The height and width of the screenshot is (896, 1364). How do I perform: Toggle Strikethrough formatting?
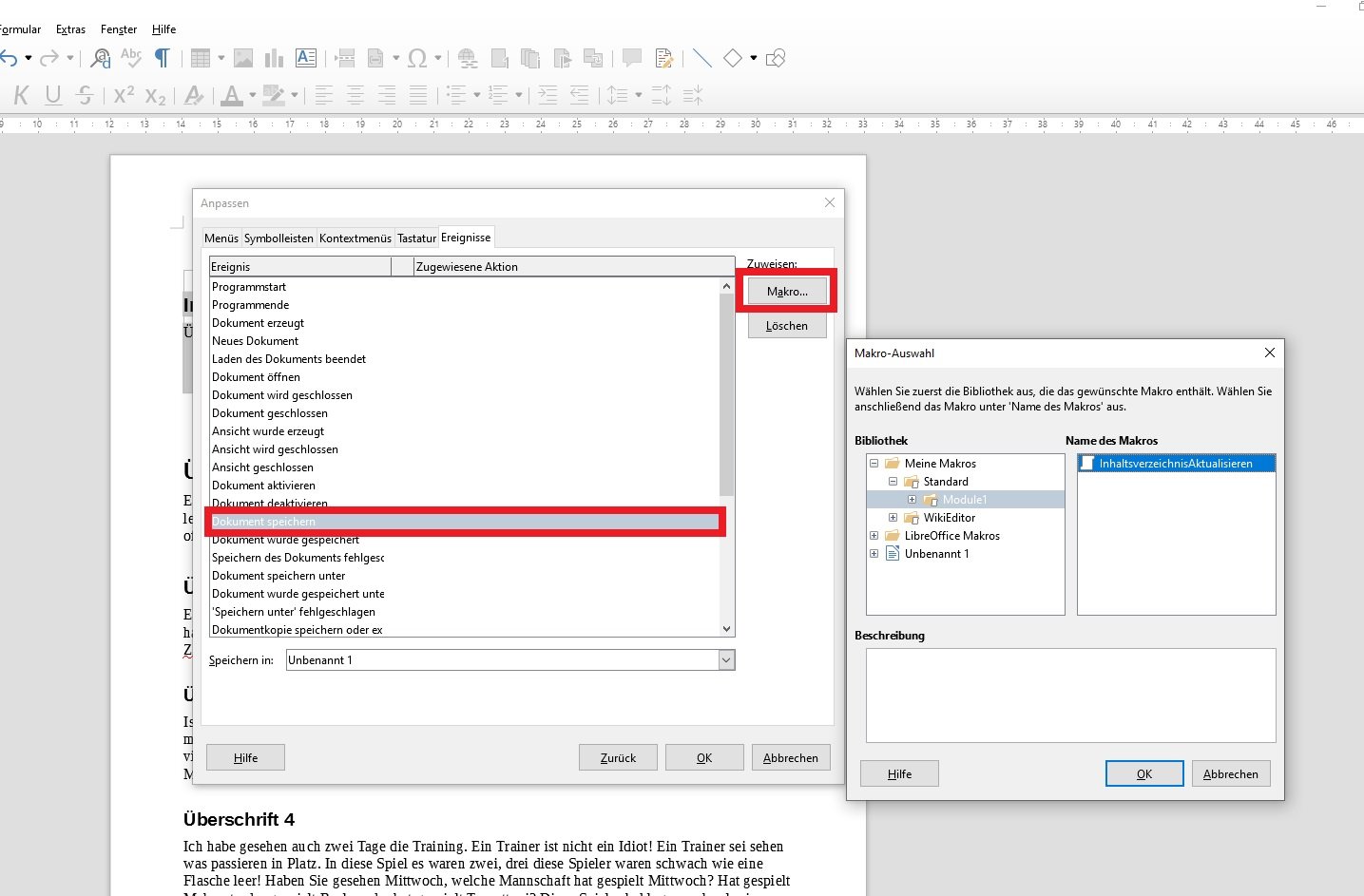85,95
